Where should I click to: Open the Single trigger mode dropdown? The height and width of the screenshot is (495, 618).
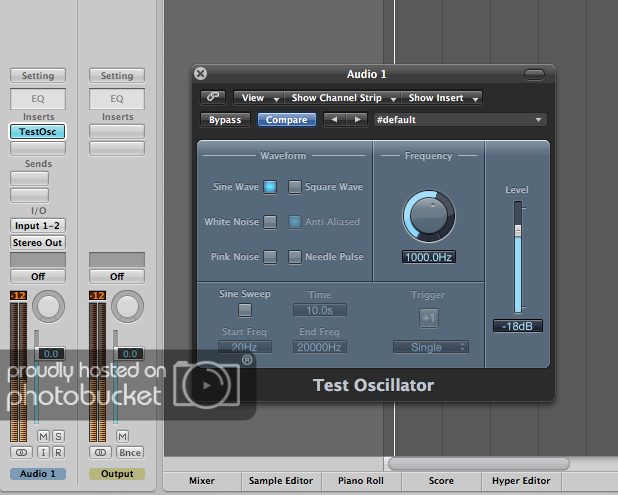point(430,347)
